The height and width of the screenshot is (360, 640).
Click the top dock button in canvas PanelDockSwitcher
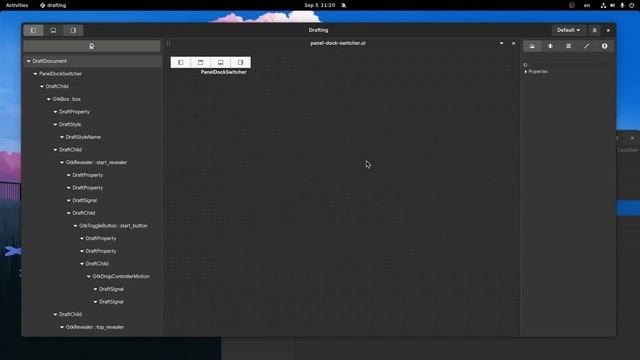[x=200, y=62]
